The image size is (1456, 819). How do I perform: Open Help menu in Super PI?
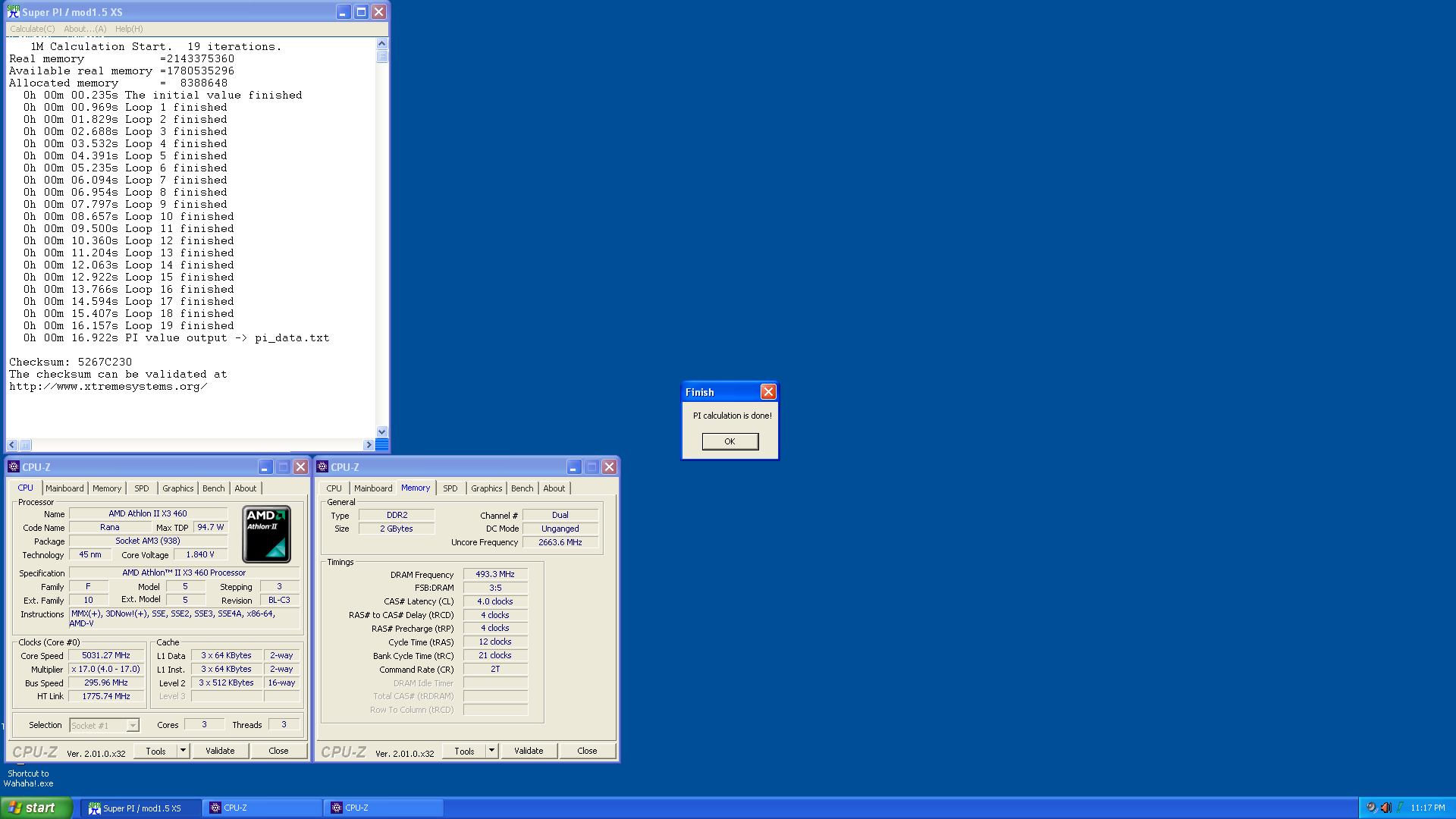[x=129, y=29]
